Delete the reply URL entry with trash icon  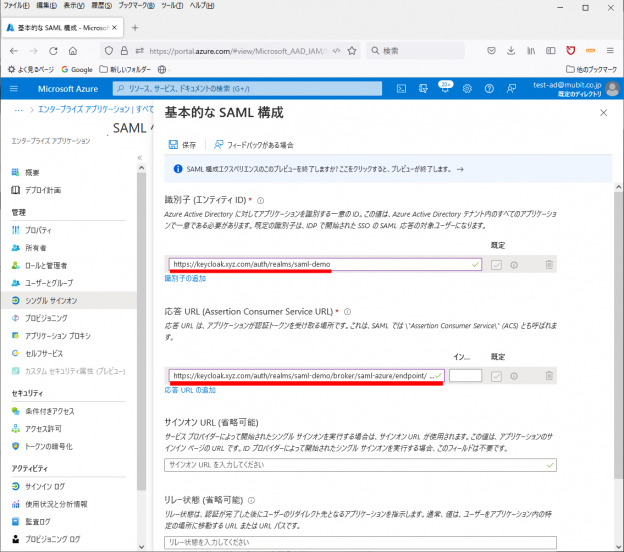pos(549,376)
